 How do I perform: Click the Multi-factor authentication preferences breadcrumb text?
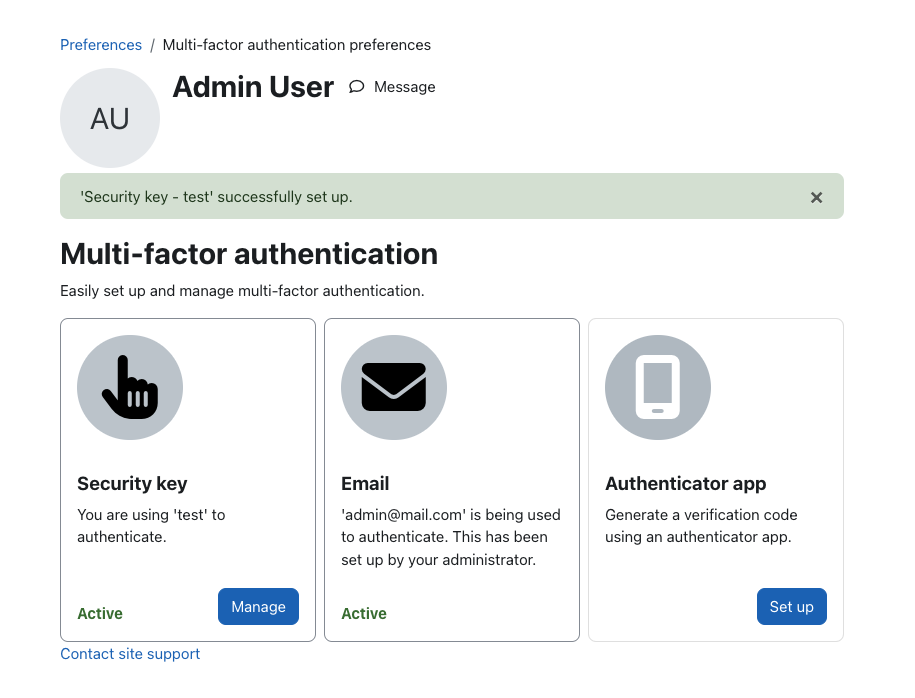tap(296, 45)
